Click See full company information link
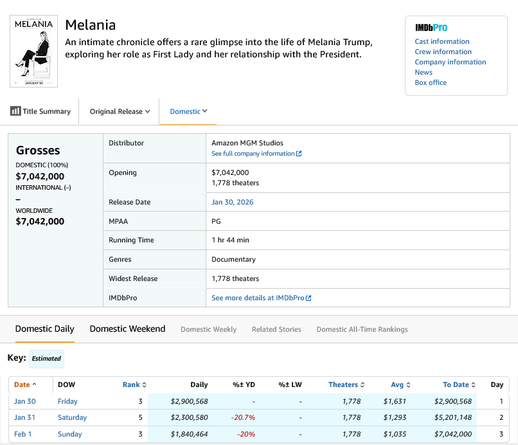 click(253, 154)
